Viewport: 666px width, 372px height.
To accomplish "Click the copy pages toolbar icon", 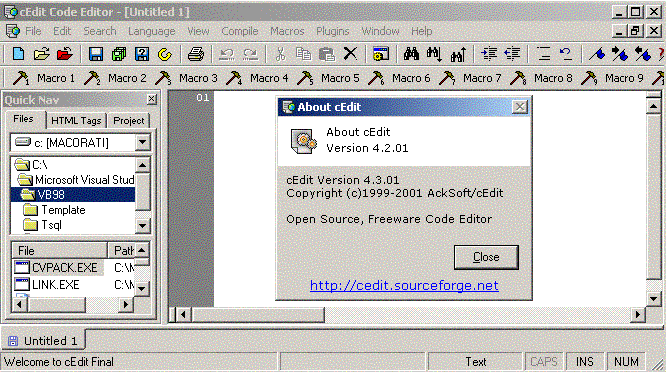I will (x=303, y=54).
